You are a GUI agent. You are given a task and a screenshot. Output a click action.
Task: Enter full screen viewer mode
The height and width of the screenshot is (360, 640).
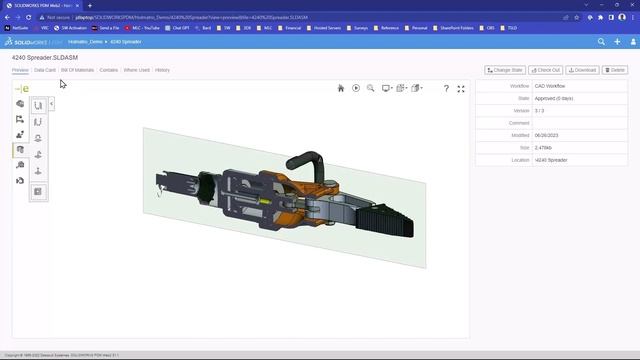[x=461, y=89]
